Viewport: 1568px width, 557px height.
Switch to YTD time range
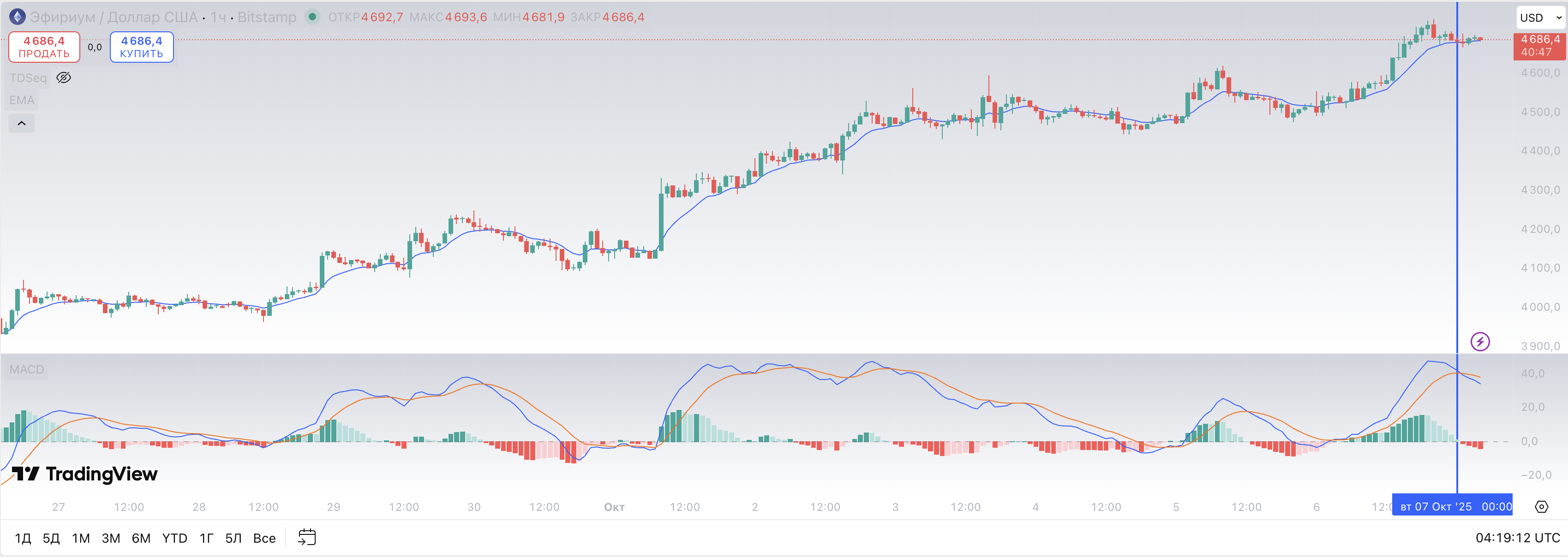pos(175,538)
